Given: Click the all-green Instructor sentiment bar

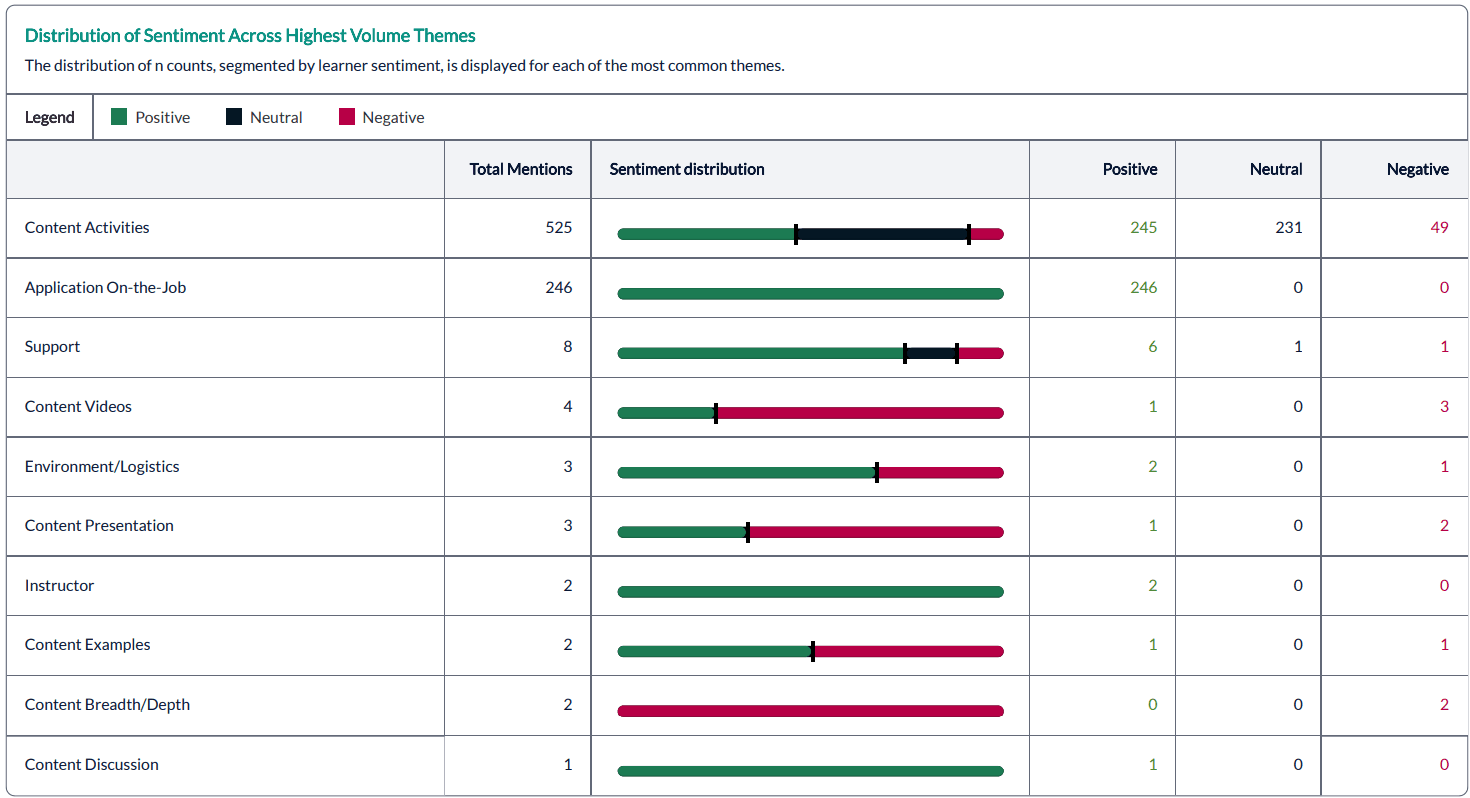Looking at the screenshot, I should [811, 590].
